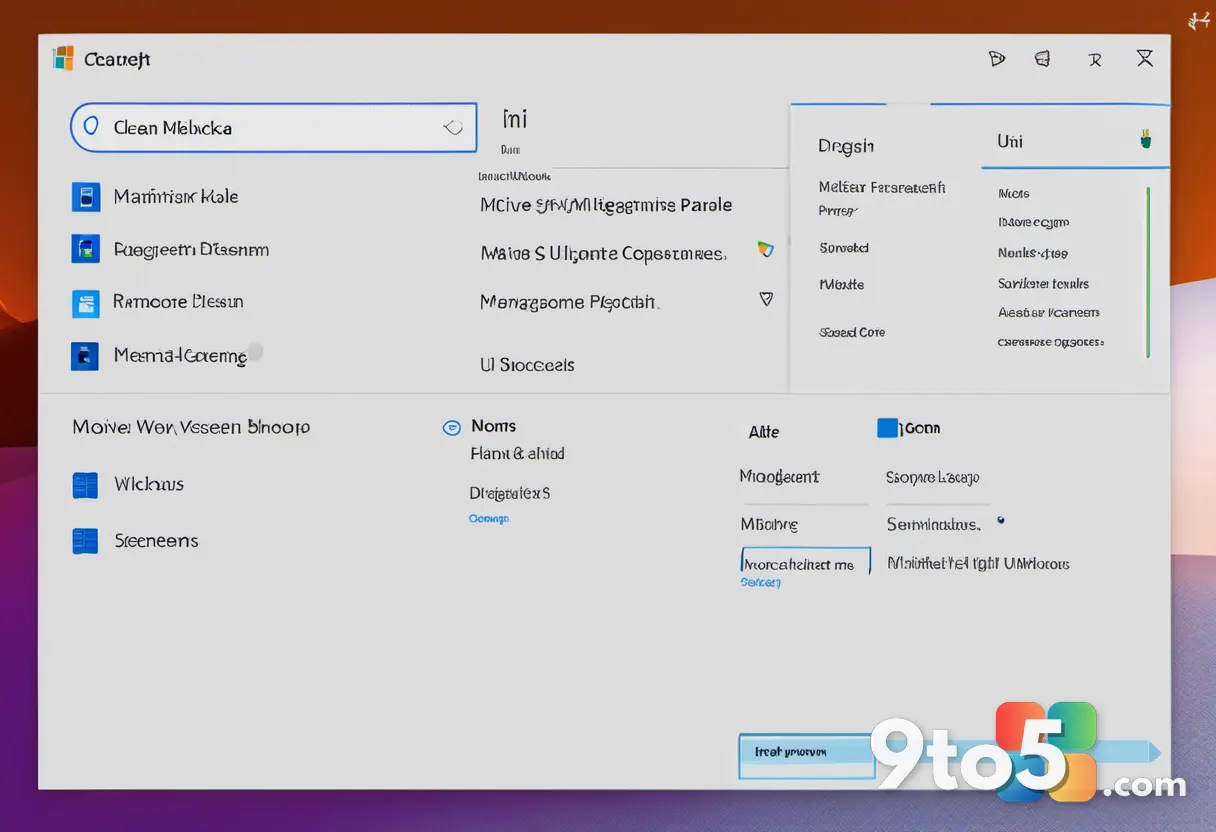
Task: Select 'Sorvetd' in the Dregsin column
Action: pyautogui.click(x=844, y=248)
